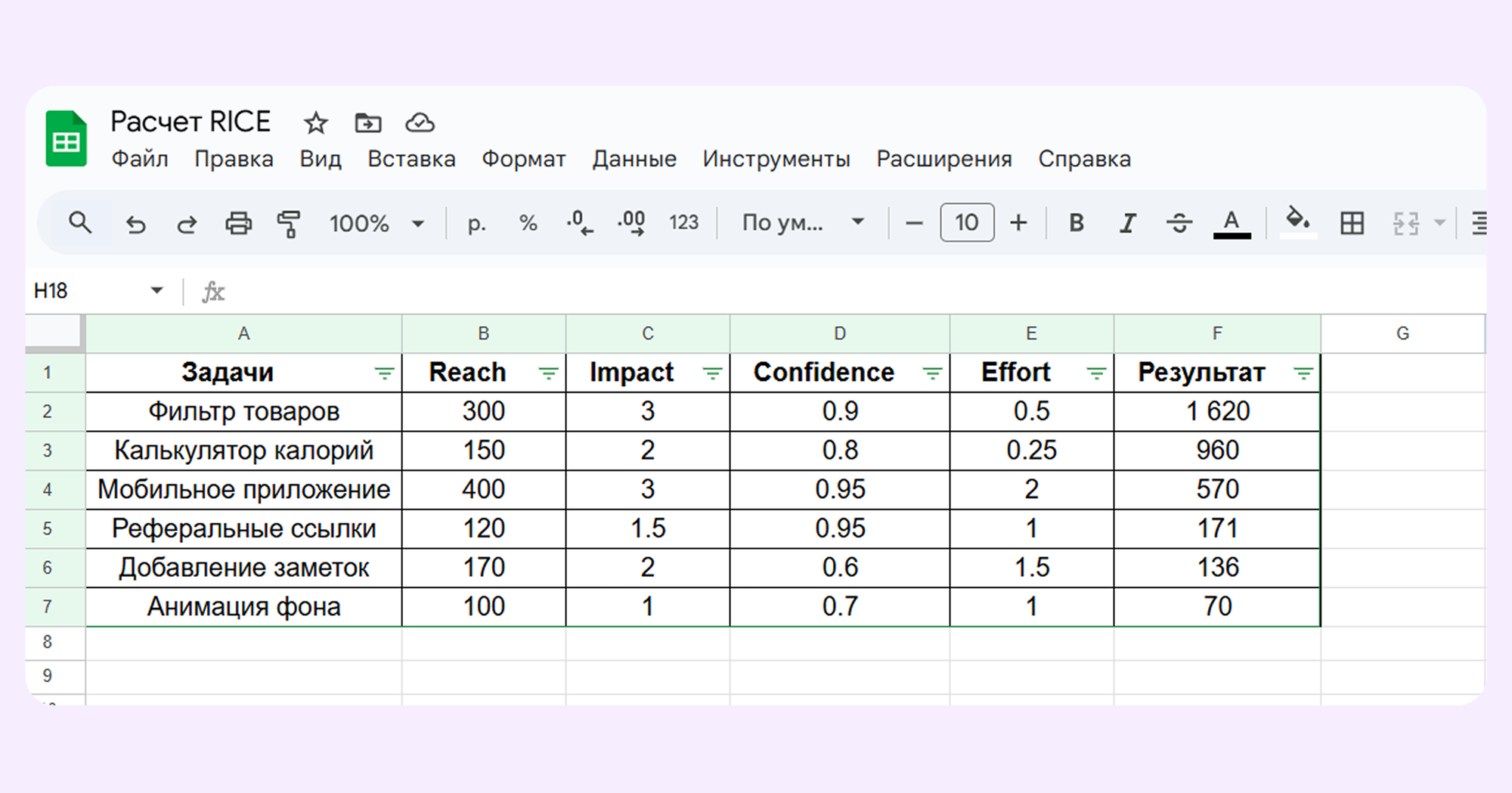Click the undo arrow icon

(x=136, y=224)
